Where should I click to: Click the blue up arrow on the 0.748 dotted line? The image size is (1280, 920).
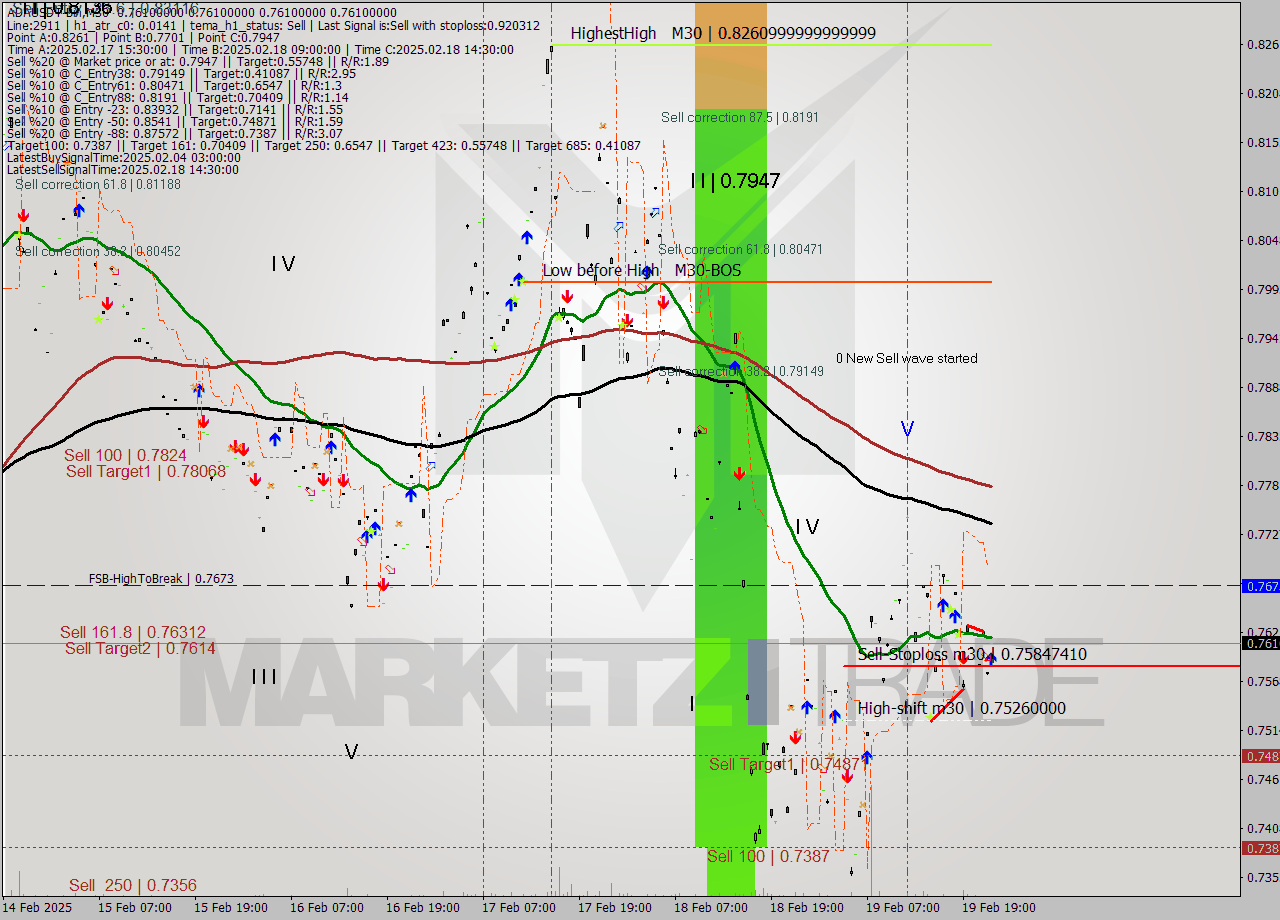coord(867,757)
